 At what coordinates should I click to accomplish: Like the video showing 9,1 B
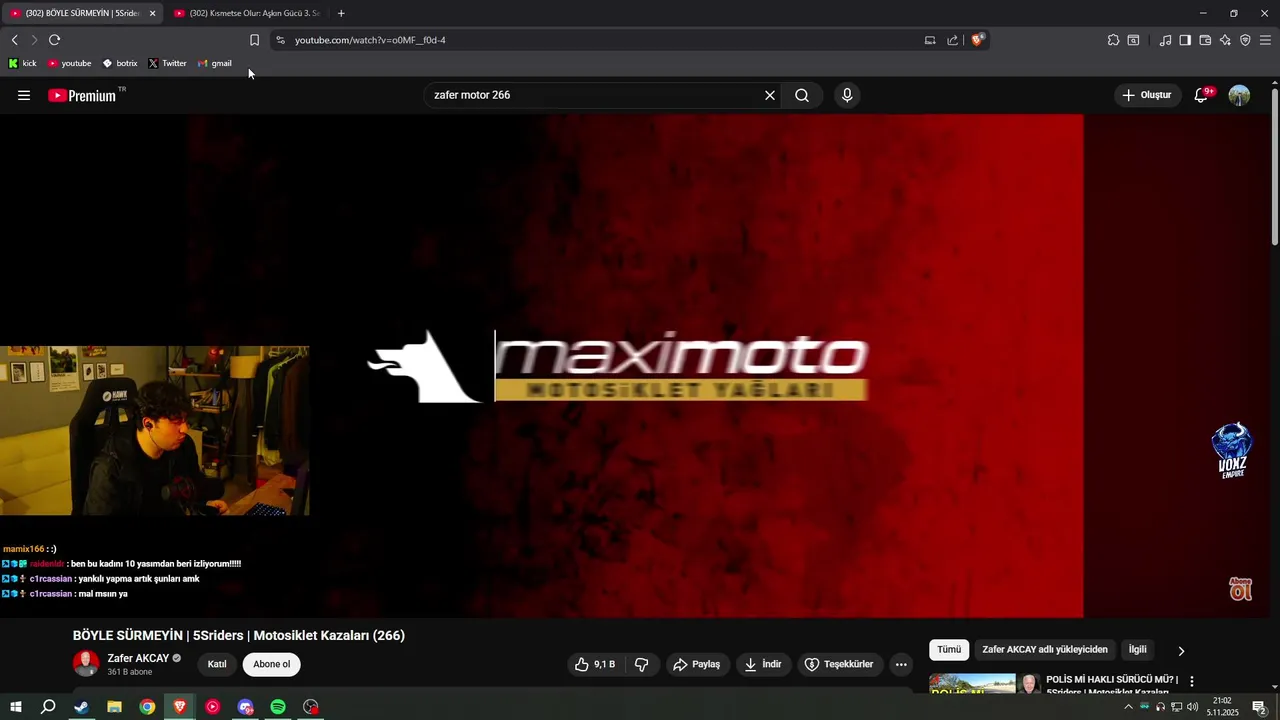(594, 664)
